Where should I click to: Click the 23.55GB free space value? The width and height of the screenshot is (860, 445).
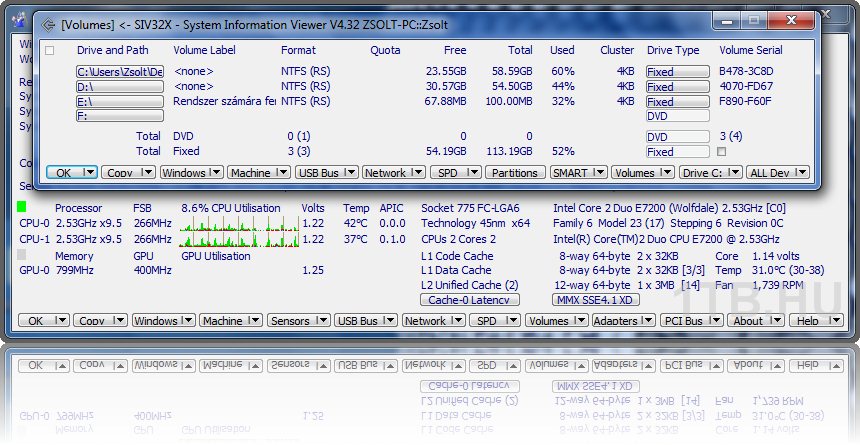point(446,71)
